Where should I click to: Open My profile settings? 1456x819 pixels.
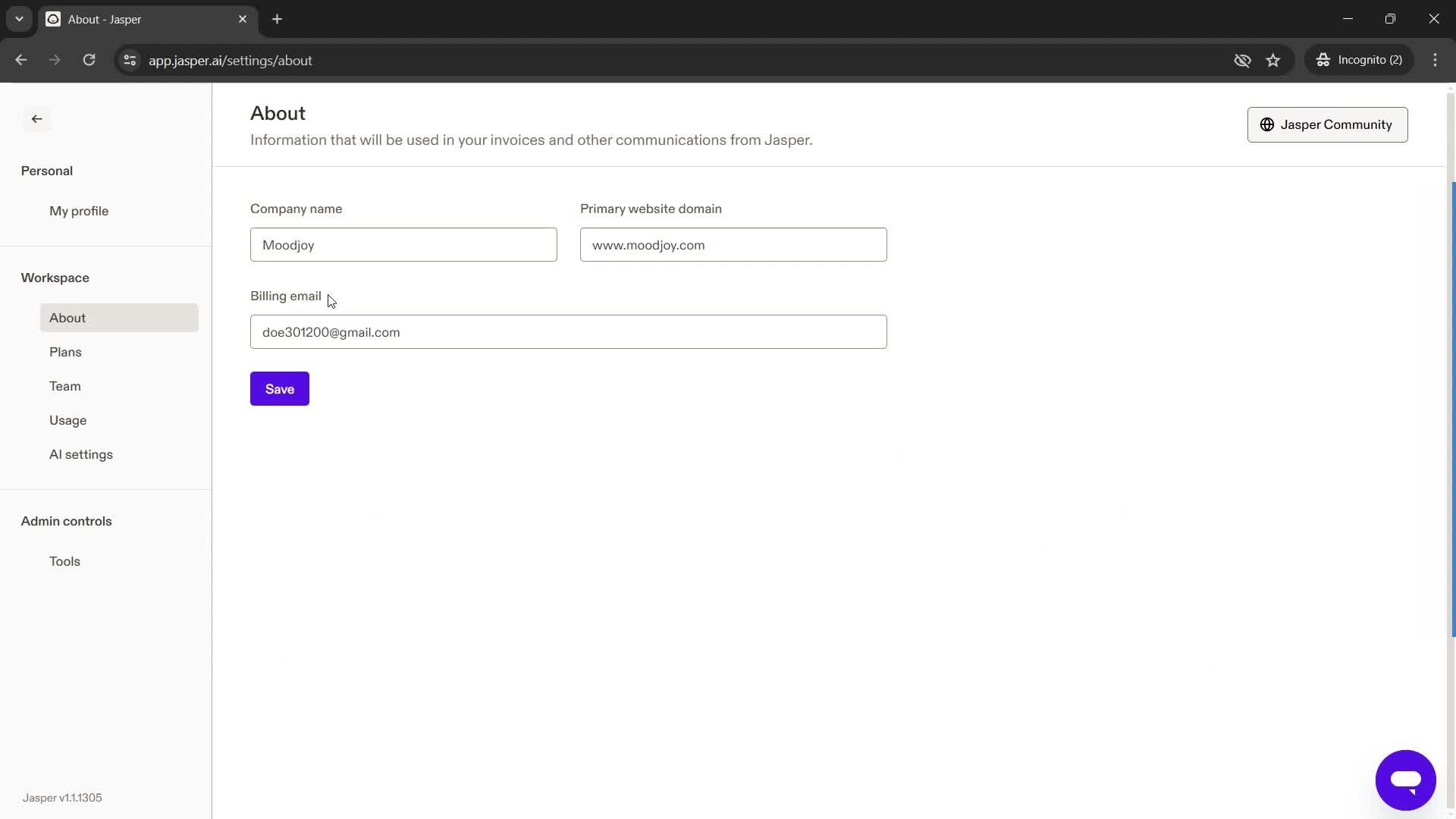tap(79, 210)
